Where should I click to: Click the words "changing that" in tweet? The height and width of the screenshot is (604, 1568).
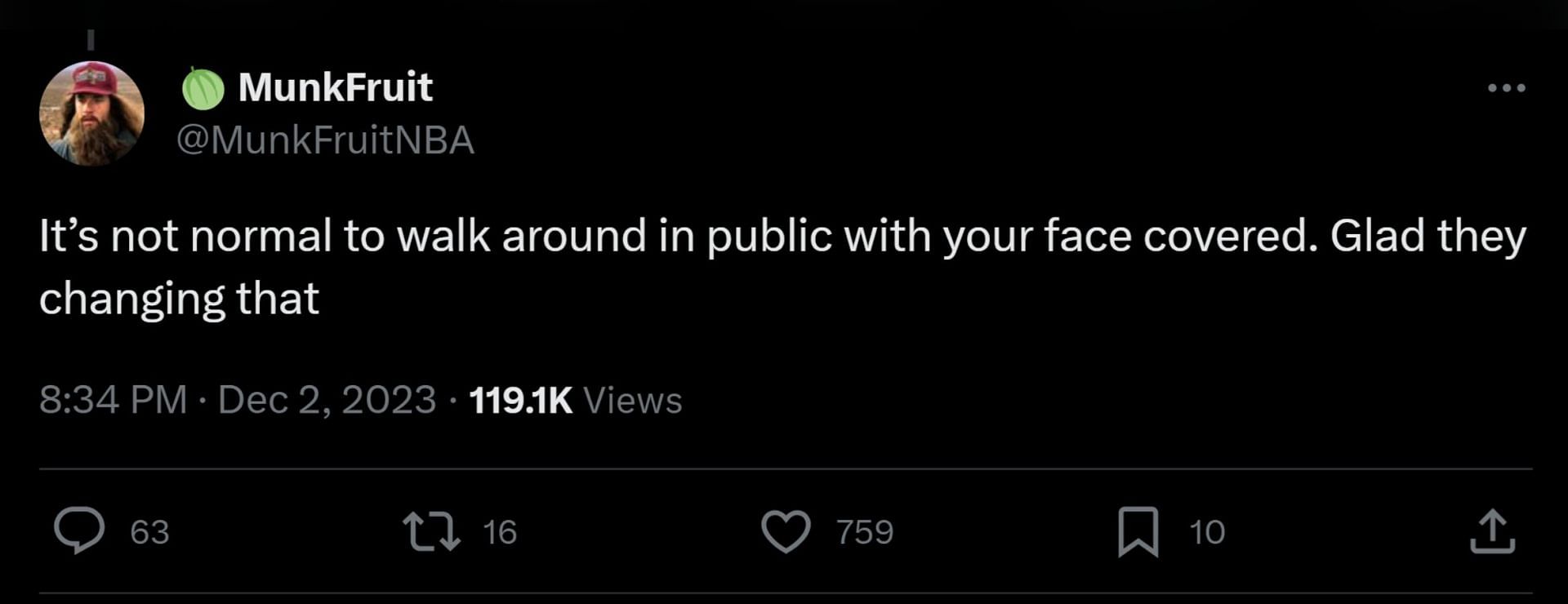[x=179, y=299]
